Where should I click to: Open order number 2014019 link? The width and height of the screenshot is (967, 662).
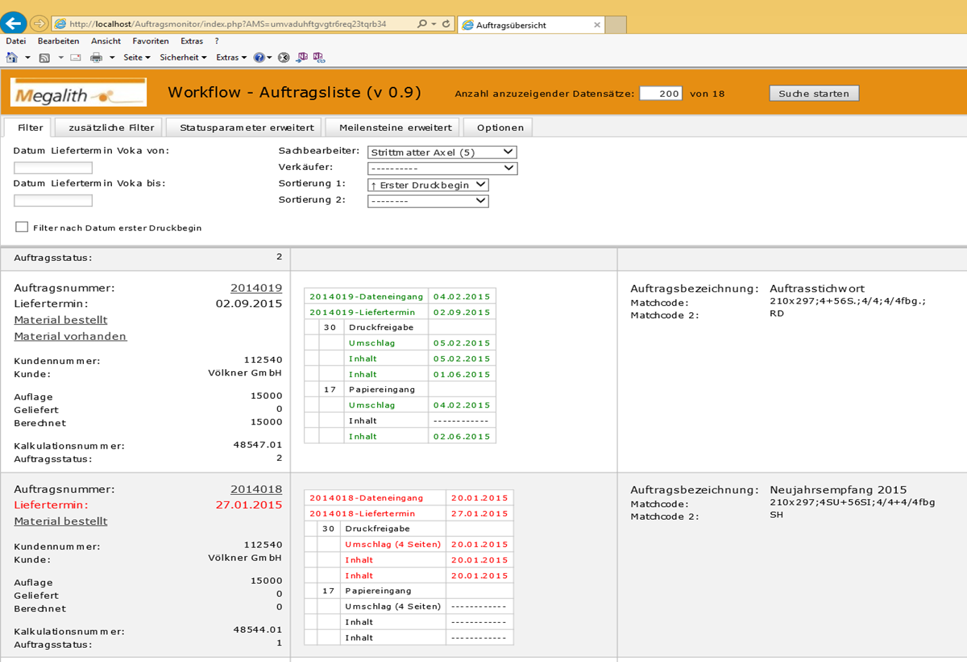click(256, 288)
